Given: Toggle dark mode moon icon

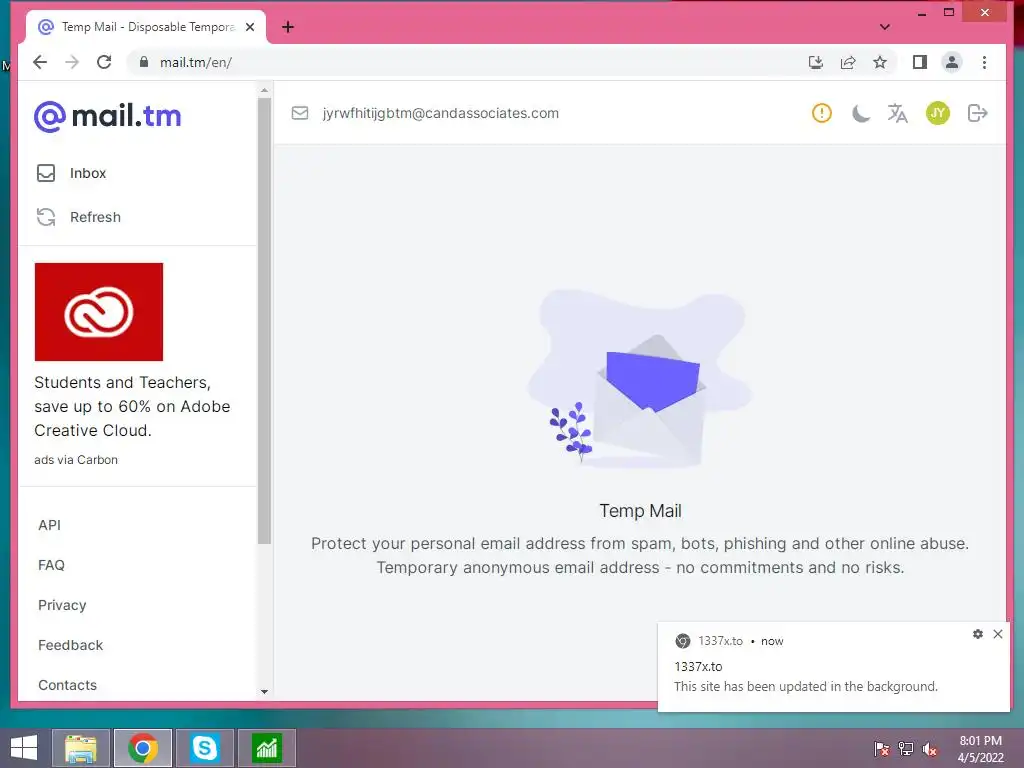Looking at the screenshot, I should tap(861, 114).
